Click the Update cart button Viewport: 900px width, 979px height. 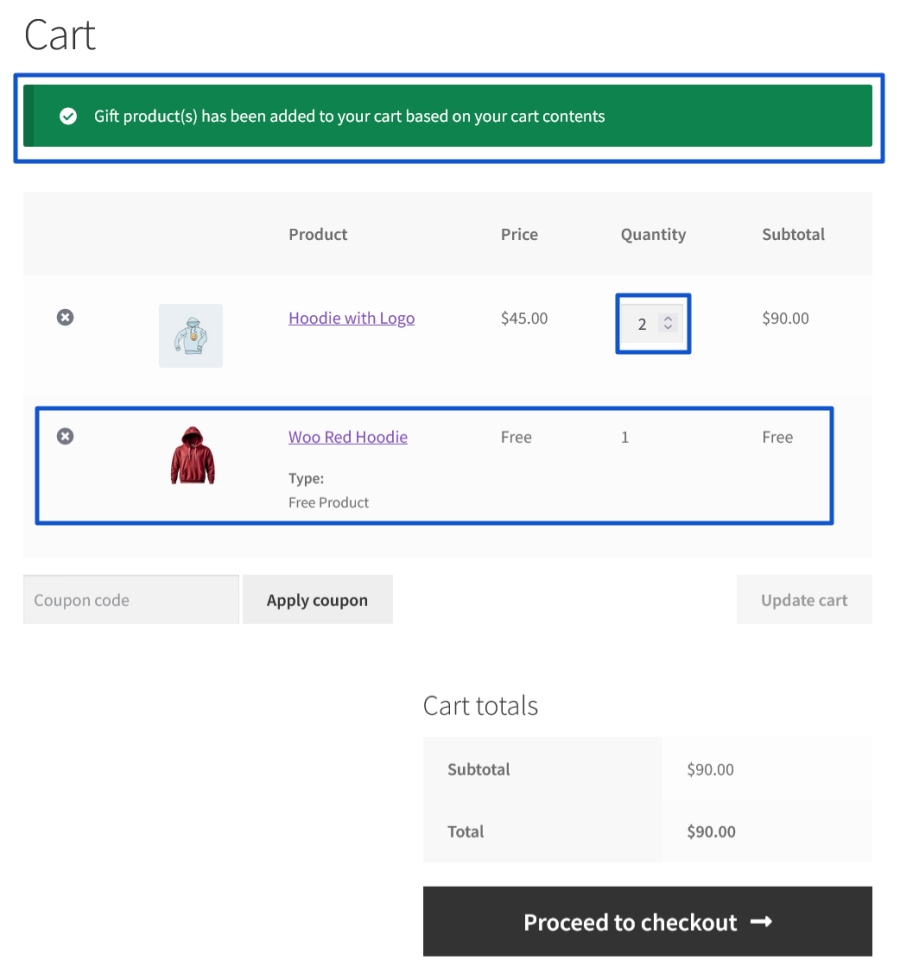(804, 600)
